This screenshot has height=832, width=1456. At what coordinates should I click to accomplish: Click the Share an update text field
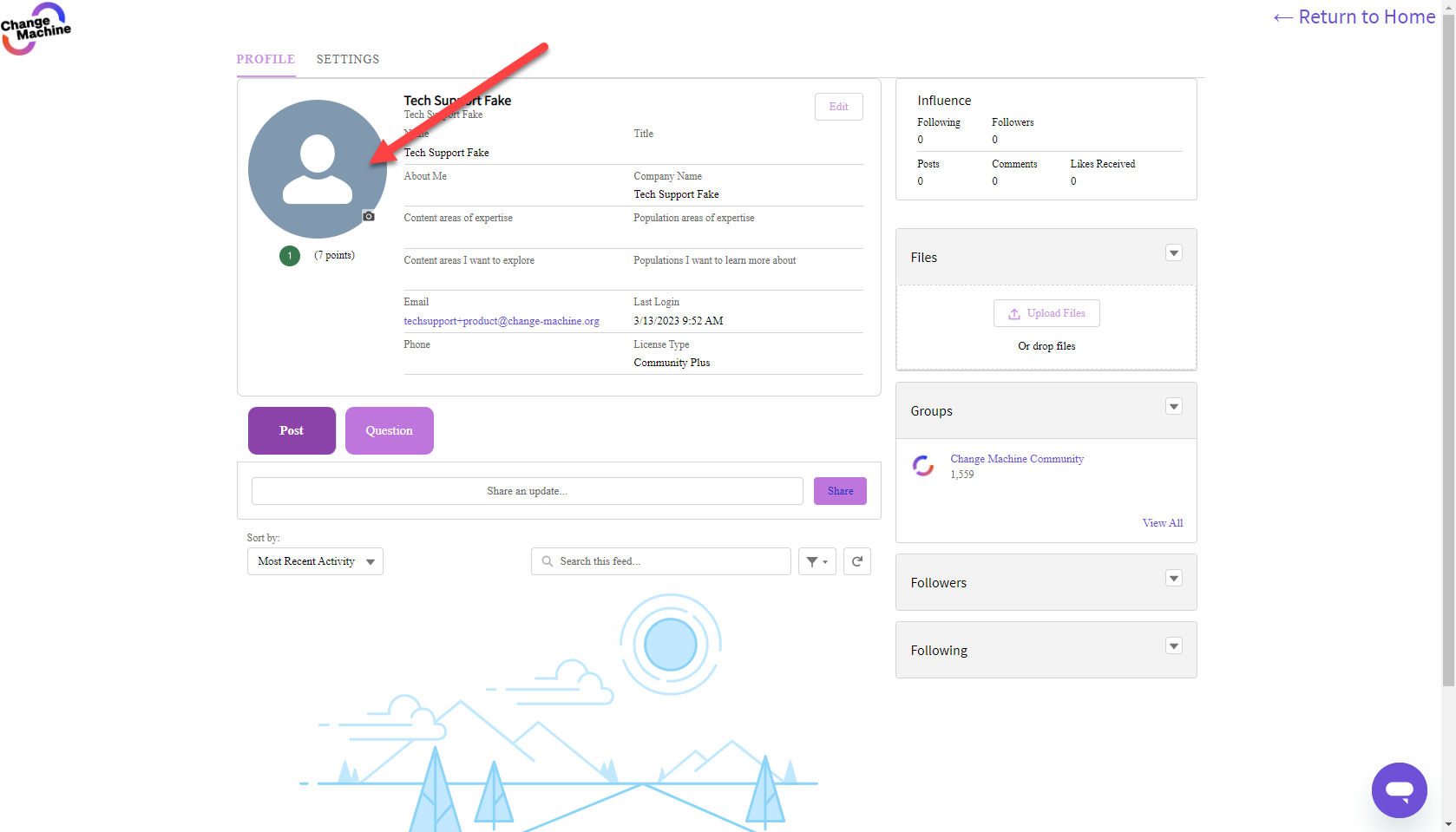528,491
